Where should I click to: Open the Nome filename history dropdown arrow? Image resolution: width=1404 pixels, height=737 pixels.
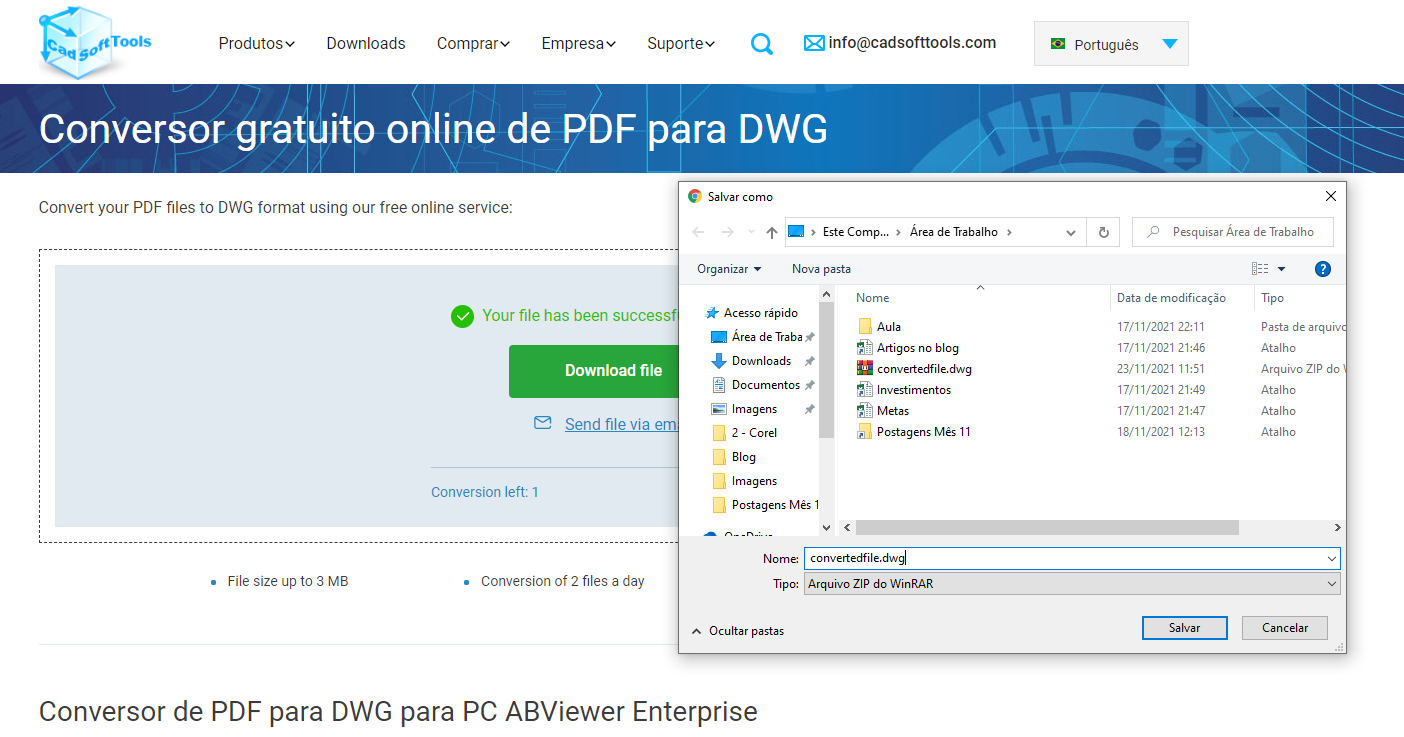tap(1332, 559)
